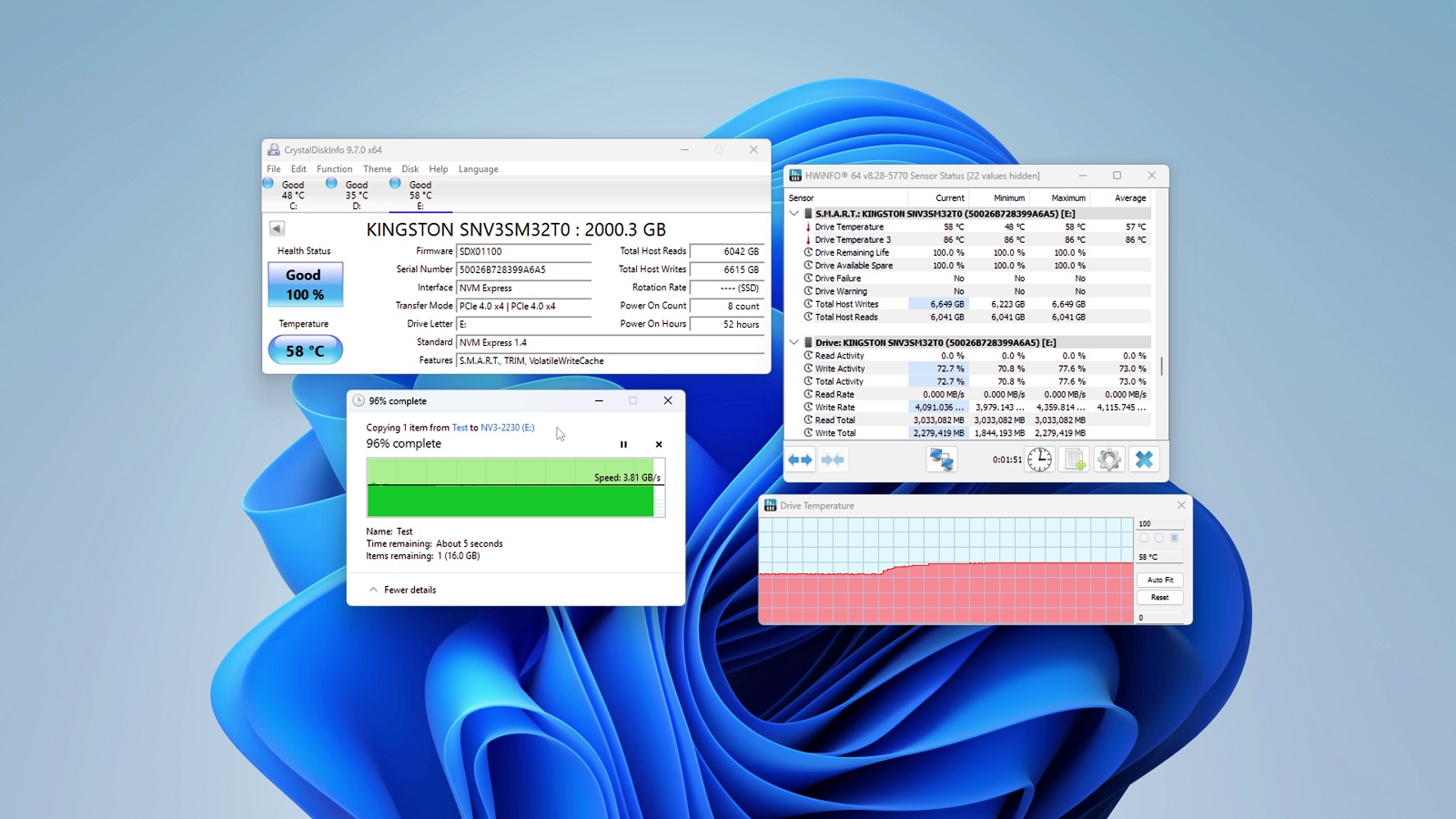Click the log-to-file sheet icon in HWiNFO
The width and height of the screenshot is (1456, 819).
pyautogui.click(x=1075, y=460)
